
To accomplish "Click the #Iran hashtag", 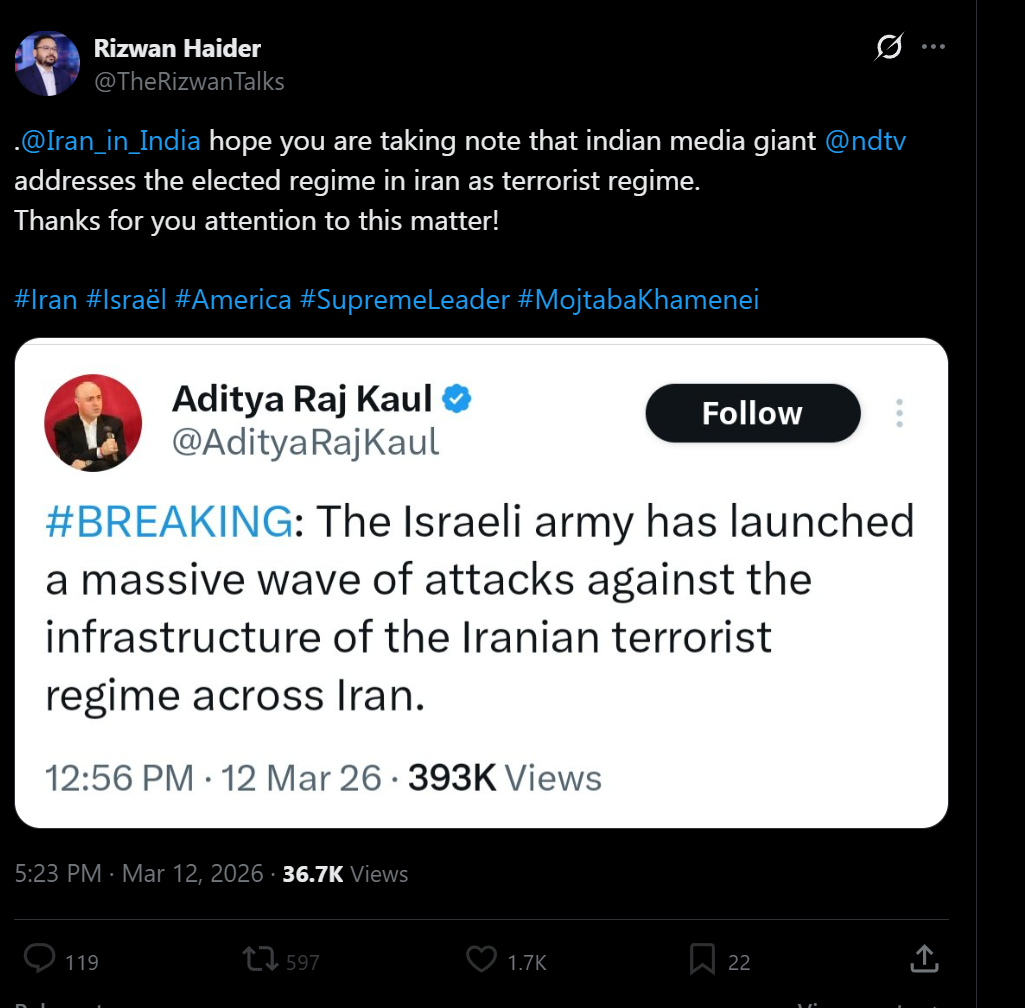I will (46, 299).
